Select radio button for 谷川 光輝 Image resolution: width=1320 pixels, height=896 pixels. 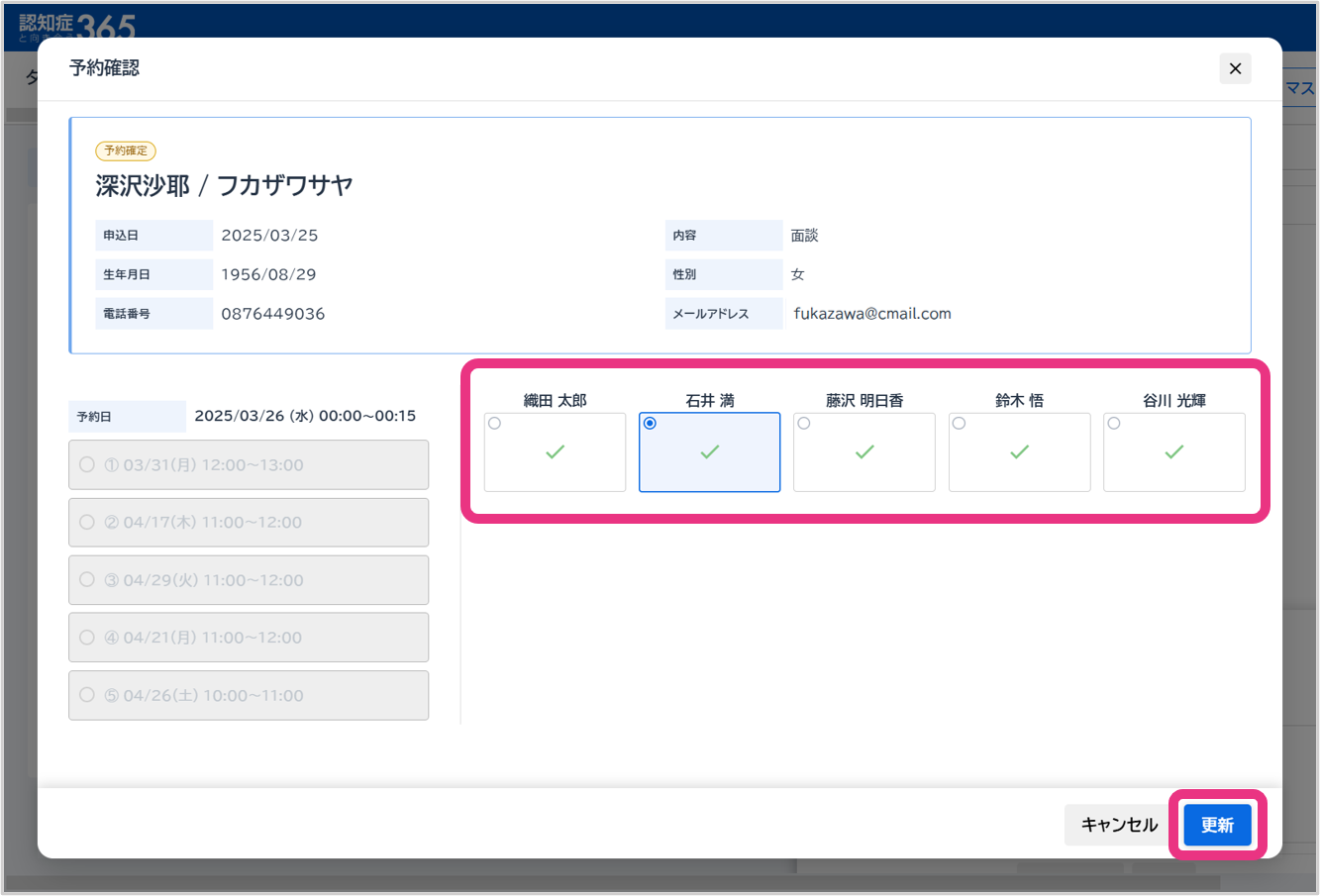[1114, 424]
